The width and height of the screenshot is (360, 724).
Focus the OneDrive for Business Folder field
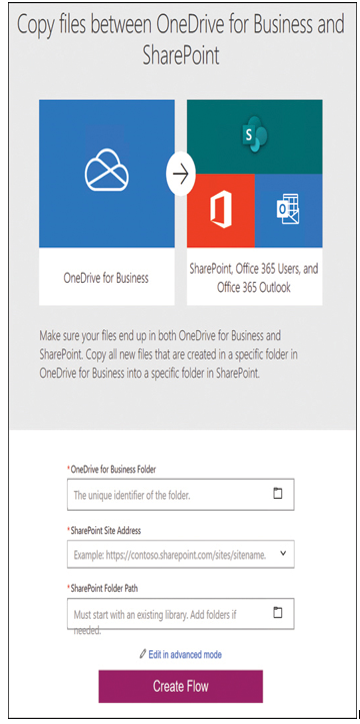pyautogui.click(x=180, y=495)
